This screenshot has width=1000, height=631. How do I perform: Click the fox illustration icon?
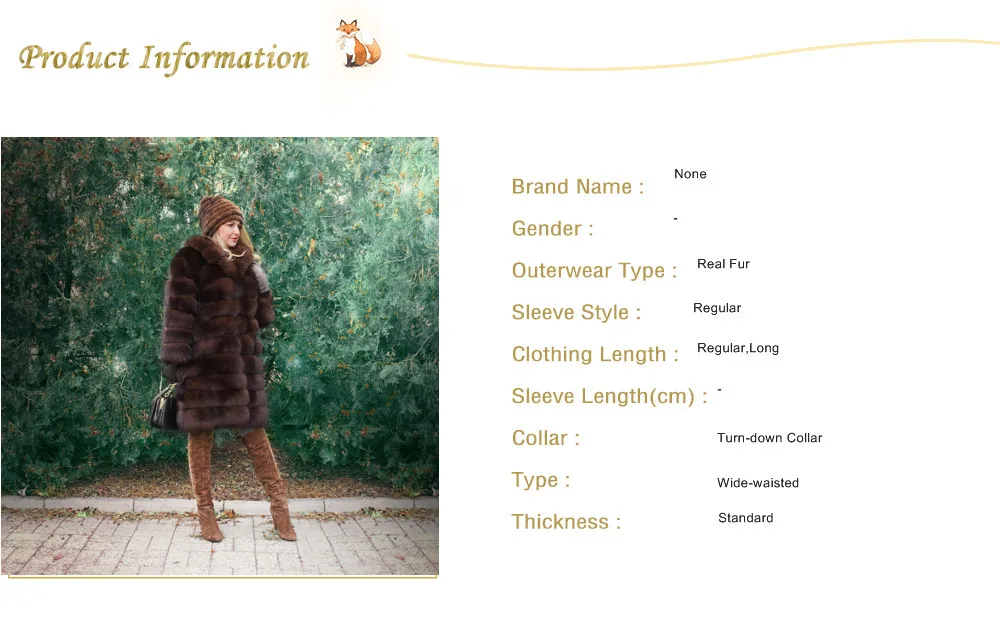pyautogui.click(x=358, y=43)
